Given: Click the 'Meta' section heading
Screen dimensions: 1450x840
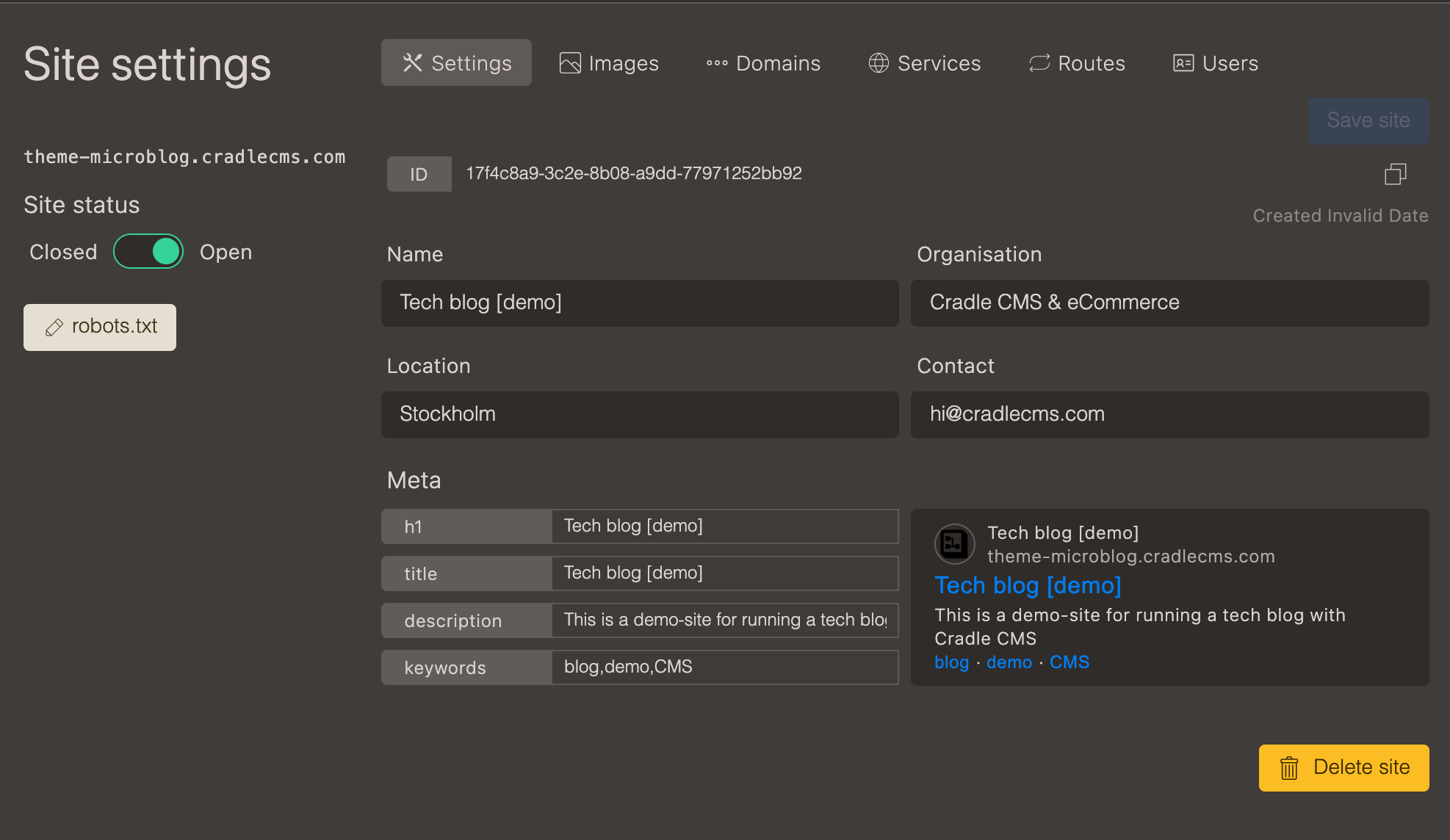Looking at the screenshot, I should (414, 480).
